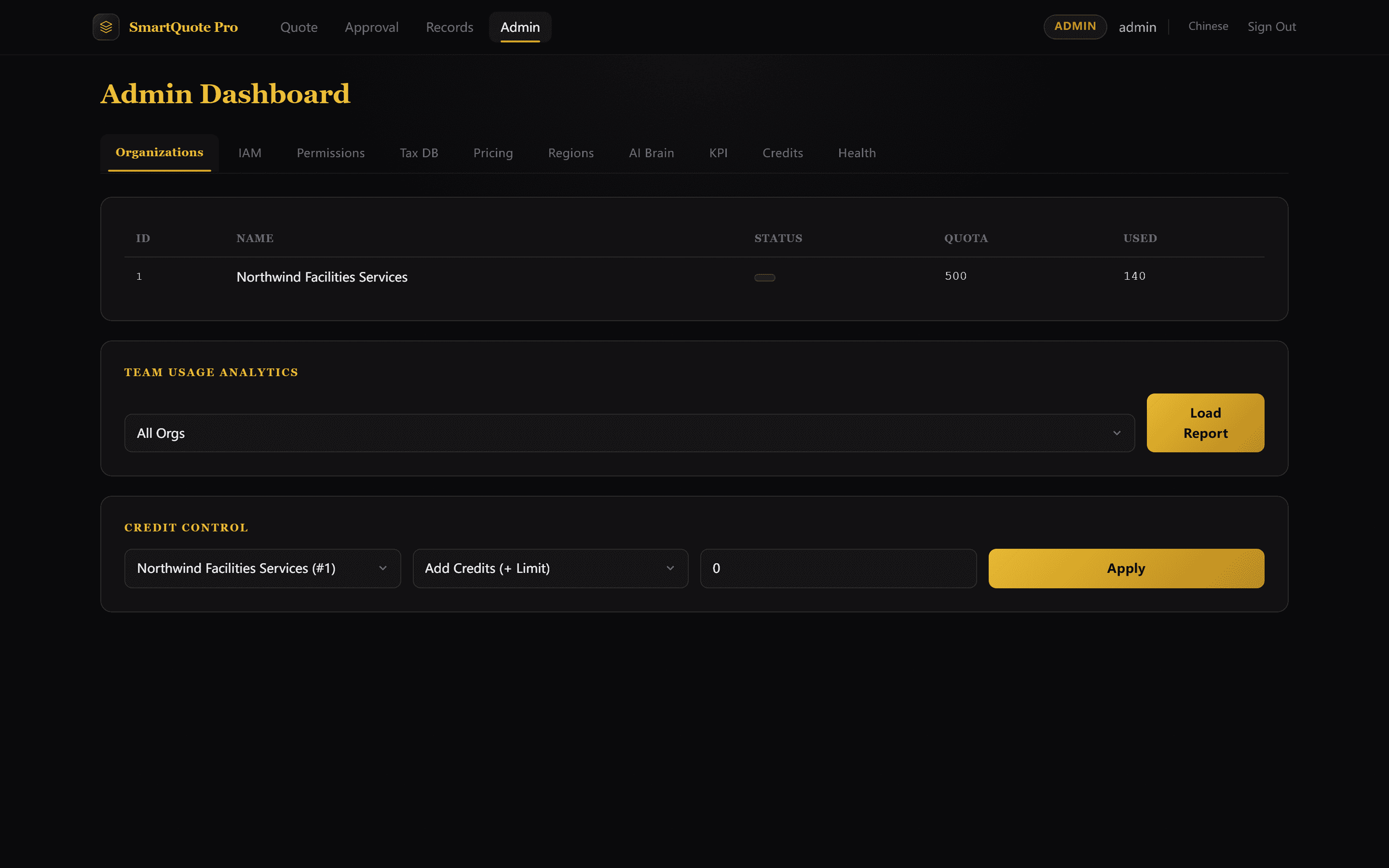The width and height of the screenshot is (1389, 868).
Task: Click the quota value 500
Action: click(955, 276)
